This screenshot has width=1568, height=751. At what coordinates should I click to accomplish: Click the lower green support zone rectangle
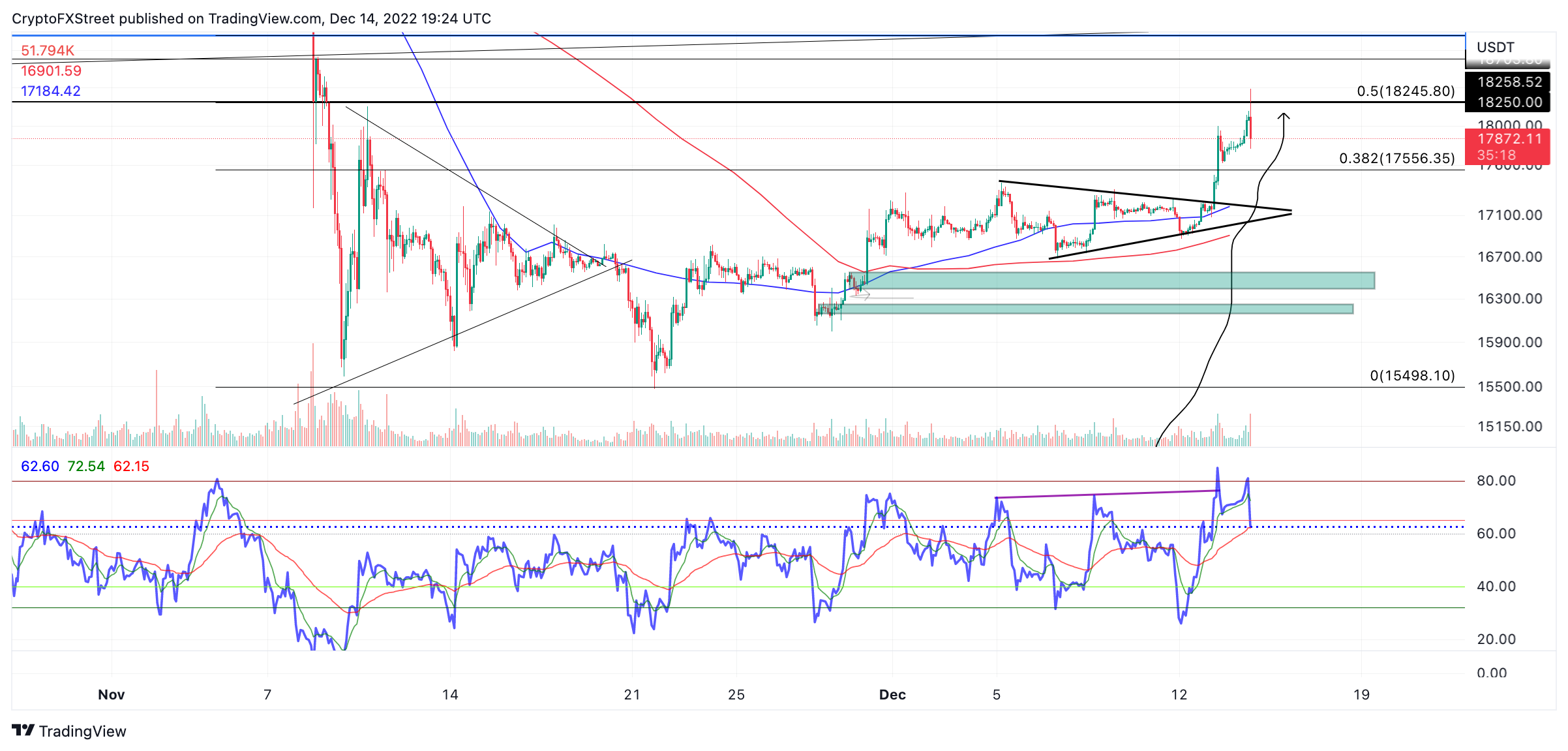[1086, 309]
